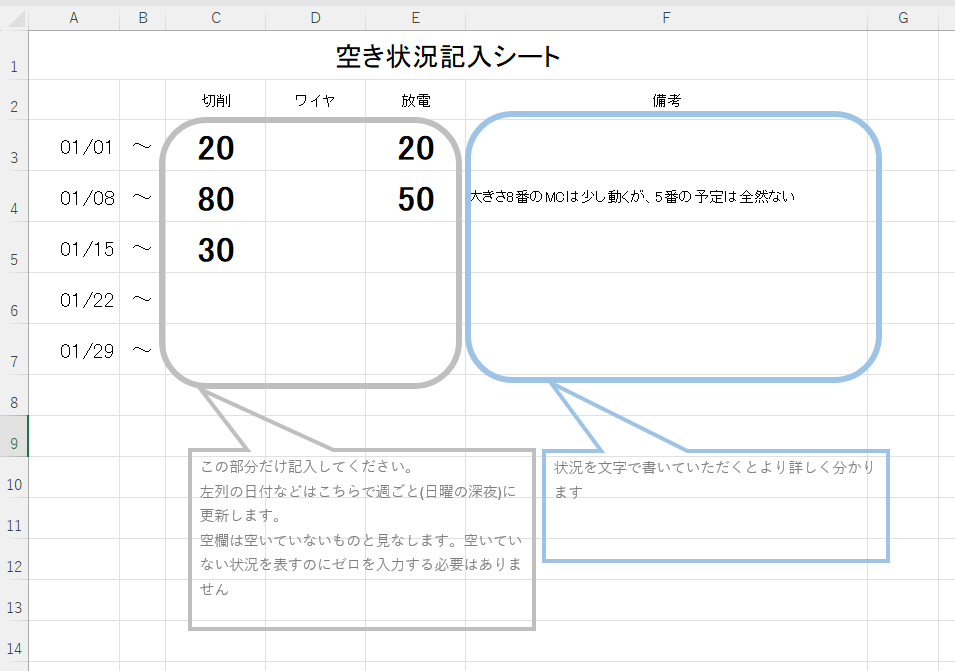Select the cell containing 80
Image resolution: width=955 pixels, height=671 pixels.
point(216,199)
